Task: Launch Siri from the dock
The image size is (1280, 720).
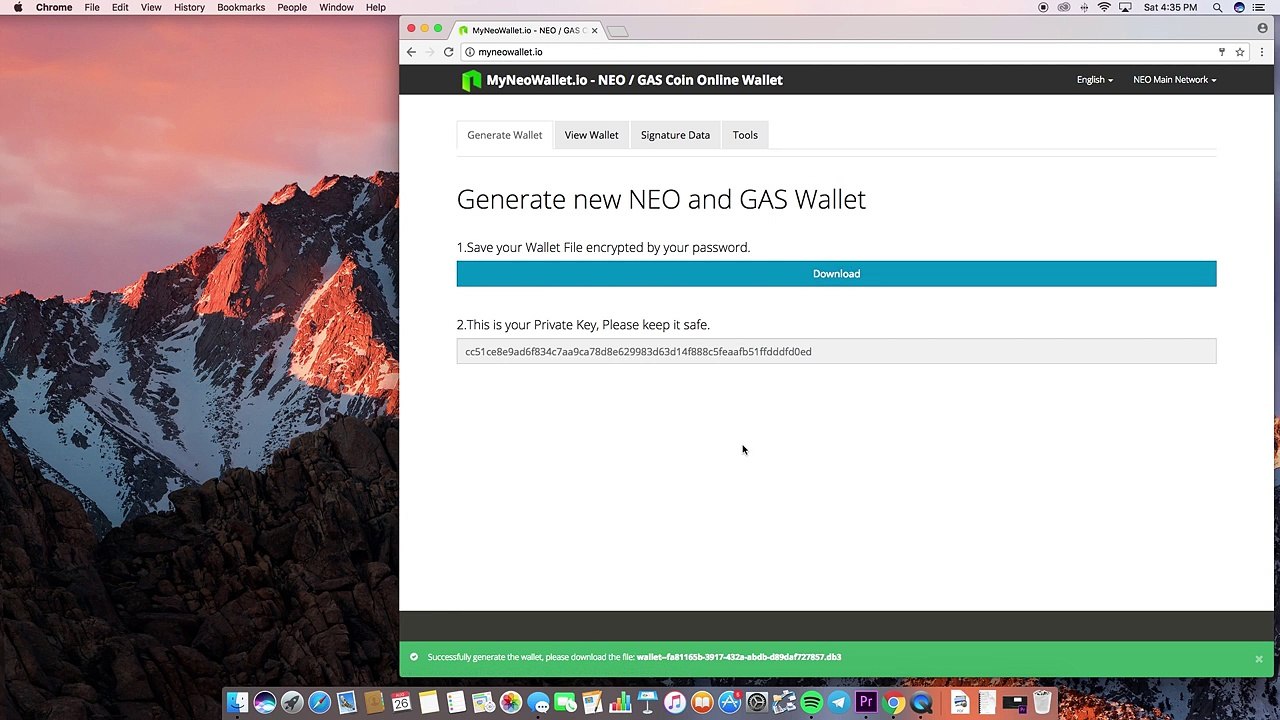Action: (265, 703)
